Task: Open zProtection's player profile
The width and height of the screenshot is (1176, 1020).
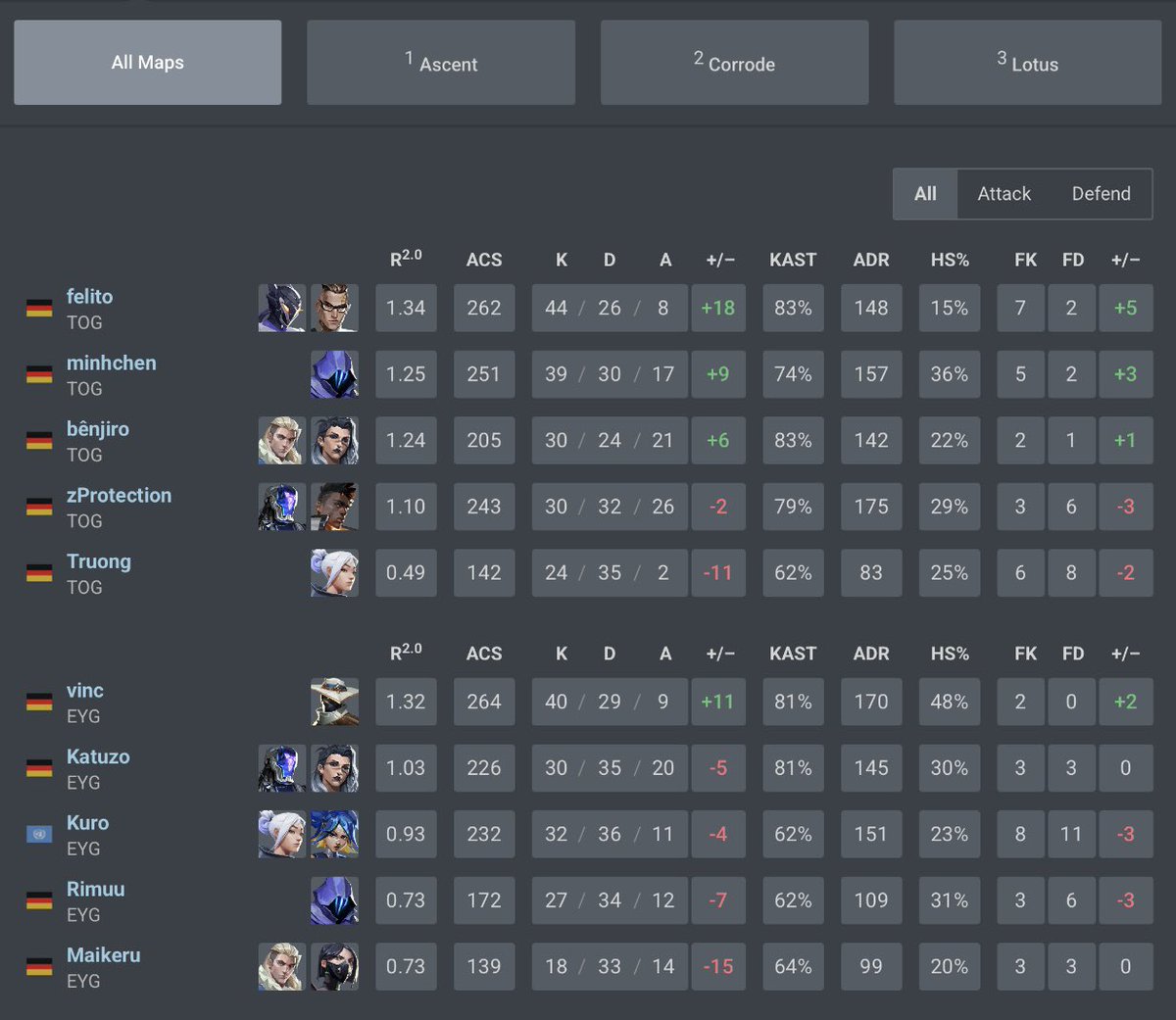Action: (x=119, y=495)
